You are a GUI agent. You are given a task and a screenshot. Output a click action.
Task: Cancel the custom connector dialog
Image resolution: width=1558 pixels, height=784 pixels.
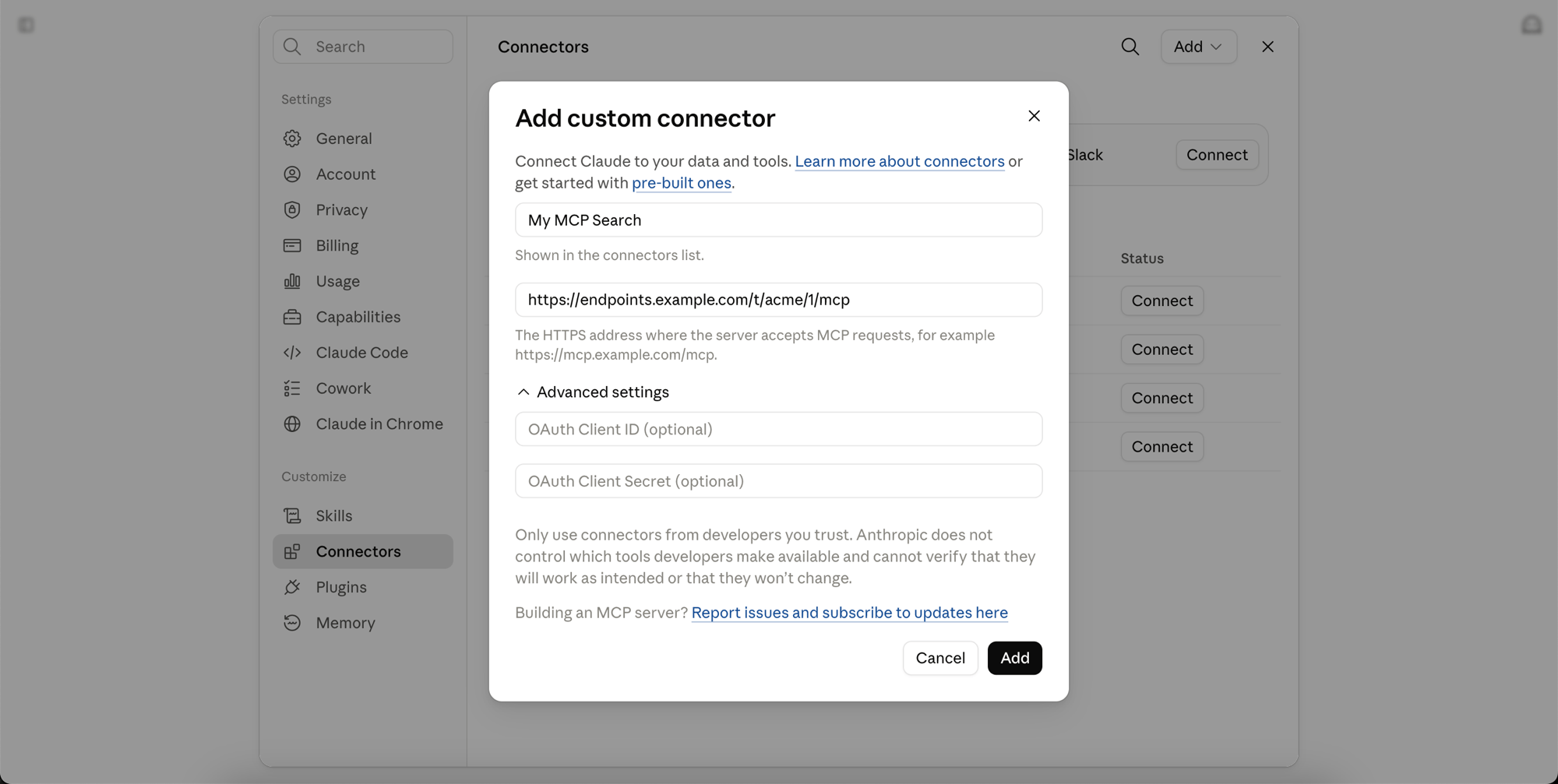(x=940, y=658)
